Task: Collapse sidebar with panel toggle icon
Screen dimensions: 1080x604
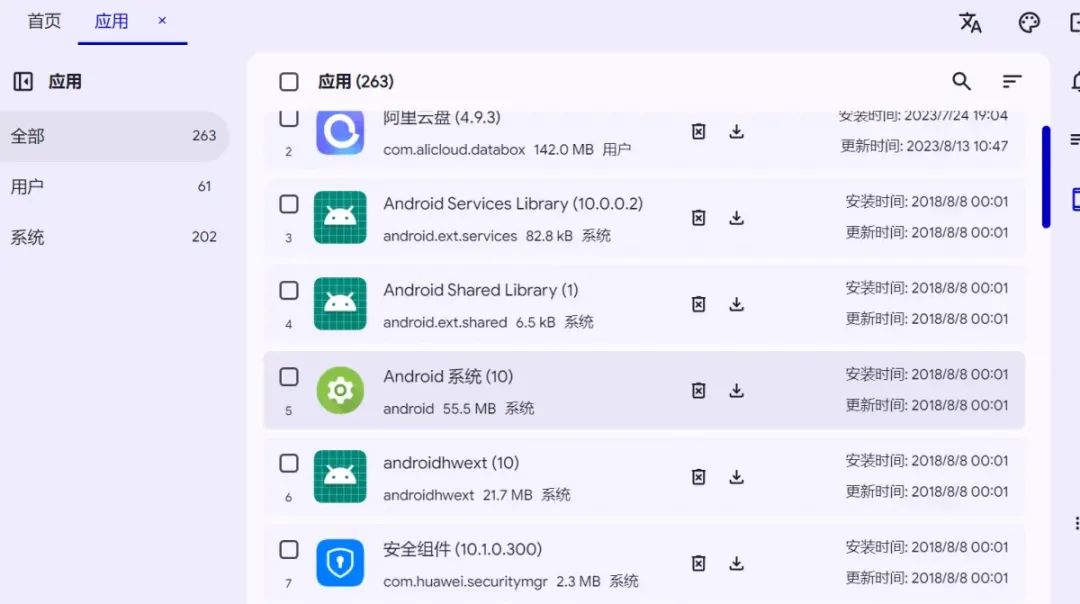Action: pos(23,81)
